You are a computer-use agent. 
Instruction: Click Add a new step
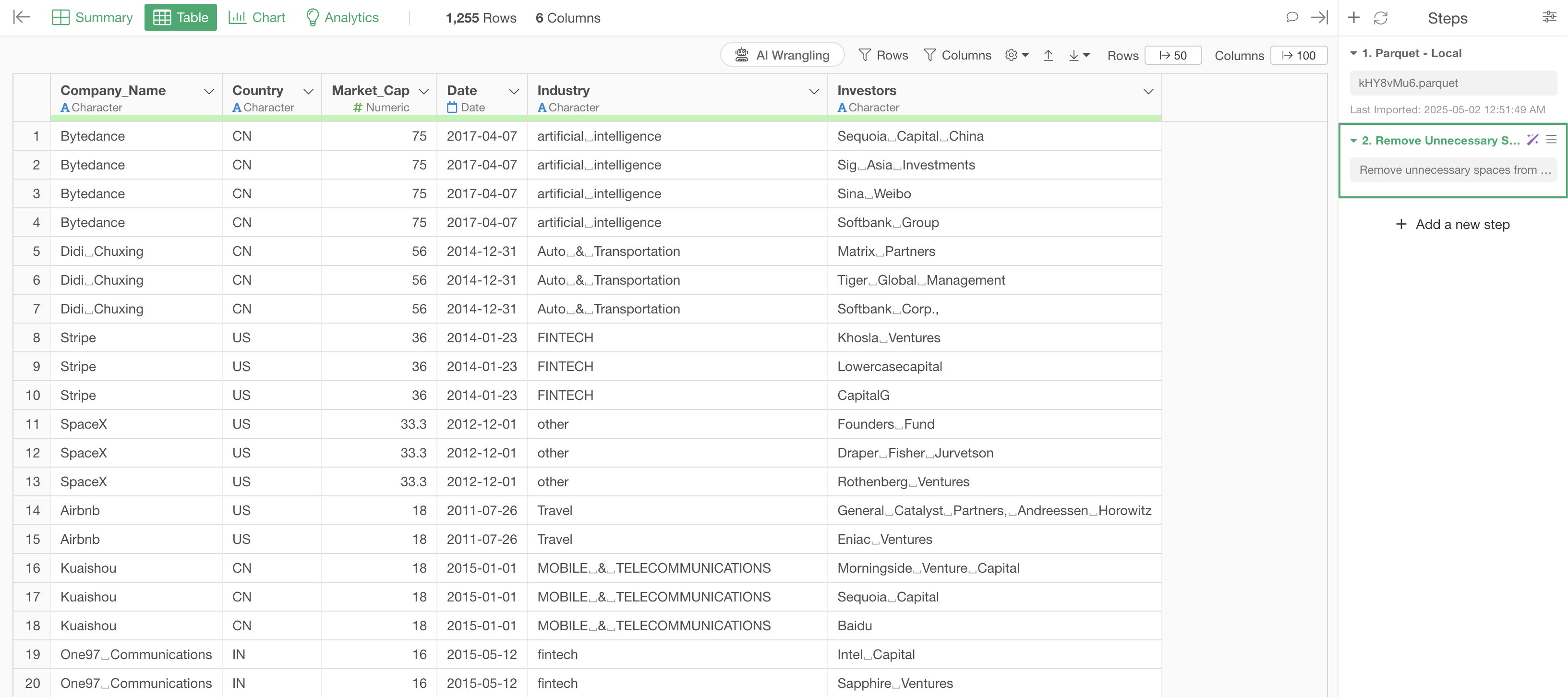1452,224
